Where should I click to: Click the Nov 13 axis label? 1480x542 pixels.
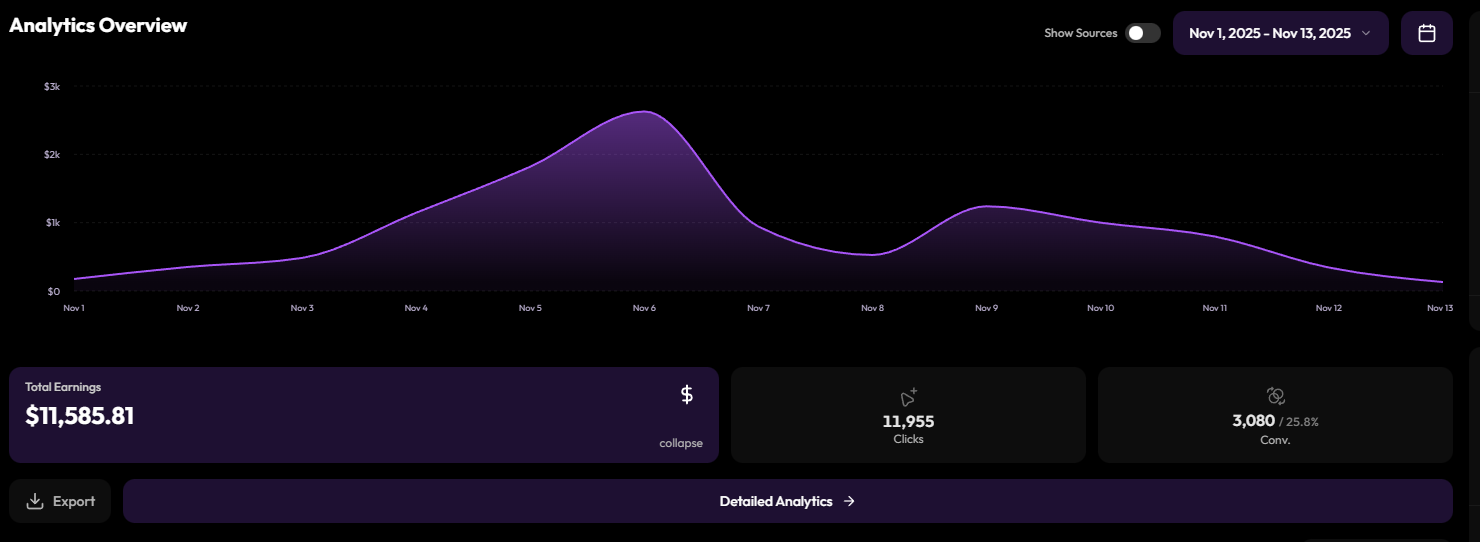tap(1441, 308)
